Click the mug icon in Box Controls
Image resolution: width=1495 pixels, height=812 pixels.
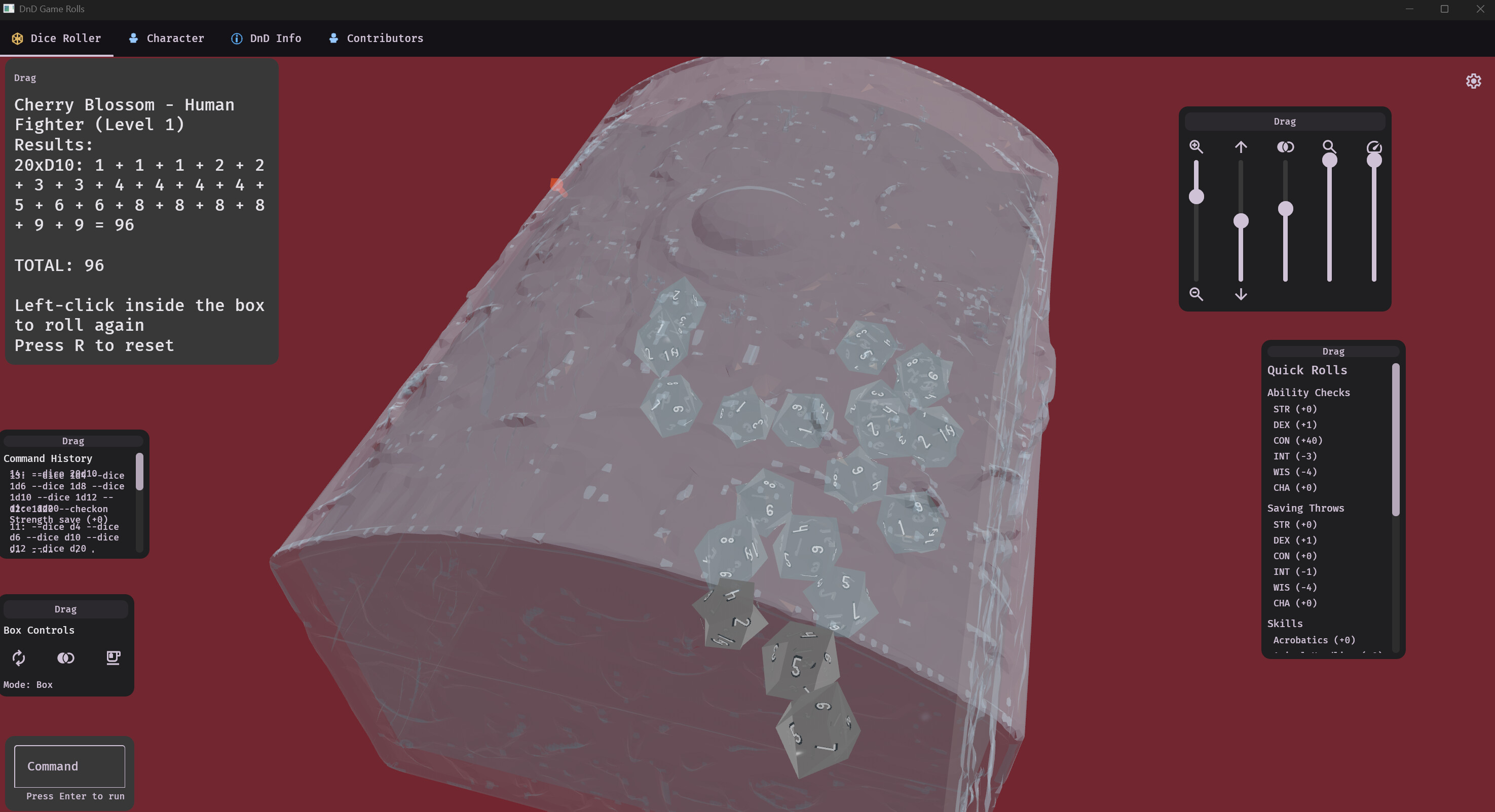click(113, 659)
